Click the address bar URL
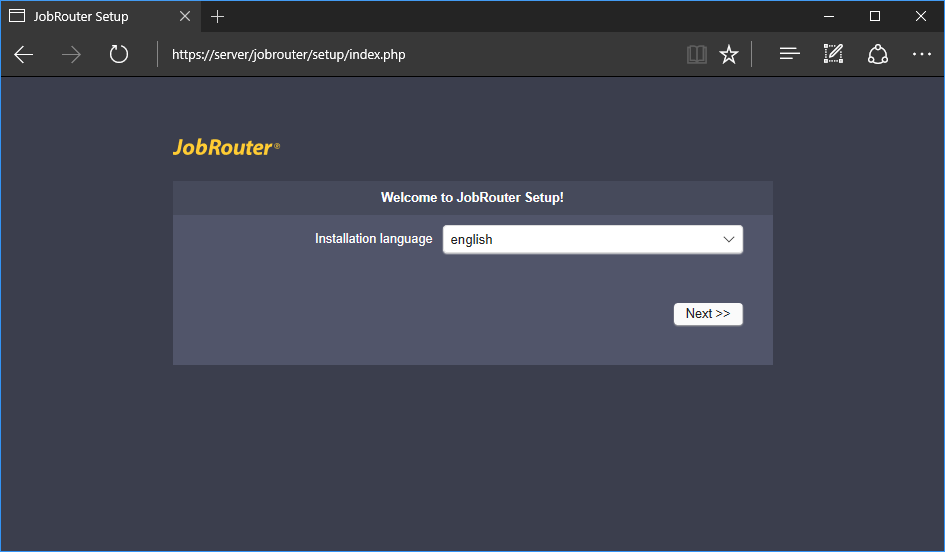Screen dimensions: 945x552 [289, 55]
